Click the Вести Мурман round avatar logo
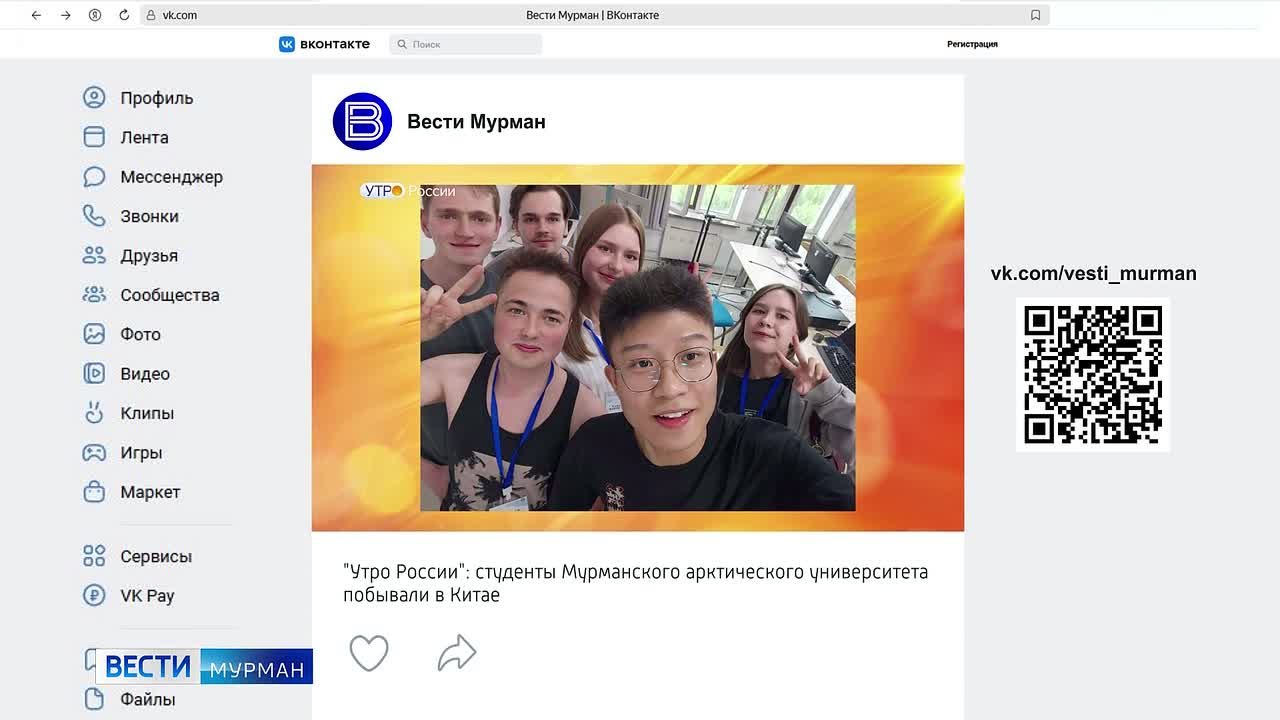Screen dimensions: 1280x720 point(362,122)
